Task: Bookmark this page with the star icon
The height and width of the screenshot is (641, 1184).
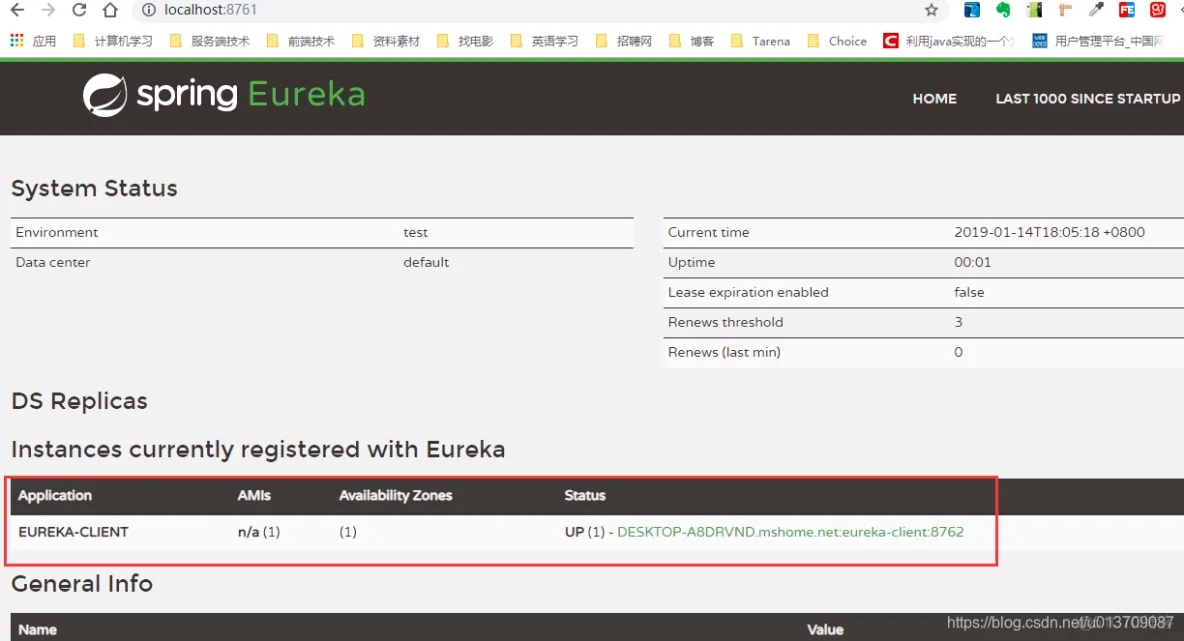Action: coord(931,10)
